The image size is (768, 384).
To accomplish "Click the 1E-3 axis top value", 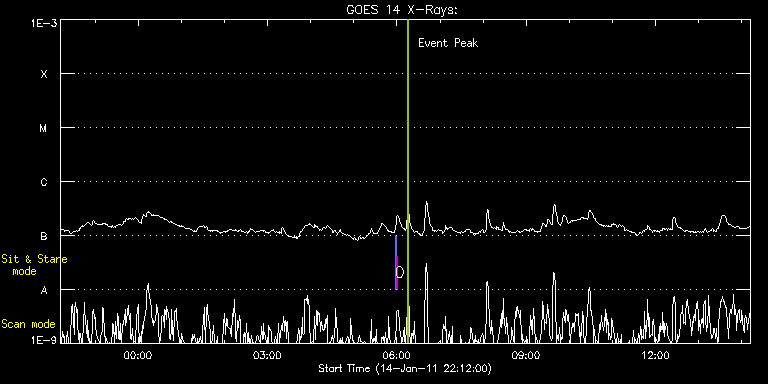I will point(44,23).
